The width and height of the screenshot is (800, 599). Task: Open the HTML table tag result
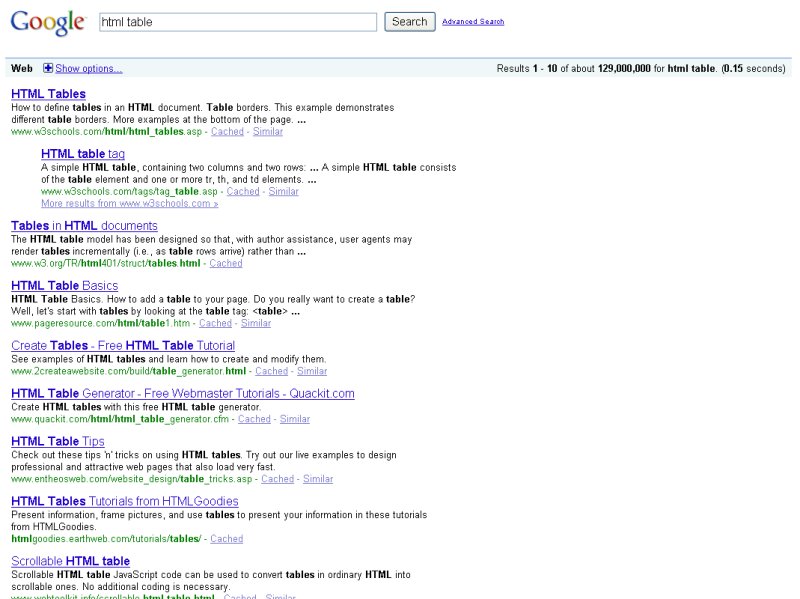pos(83,153)
